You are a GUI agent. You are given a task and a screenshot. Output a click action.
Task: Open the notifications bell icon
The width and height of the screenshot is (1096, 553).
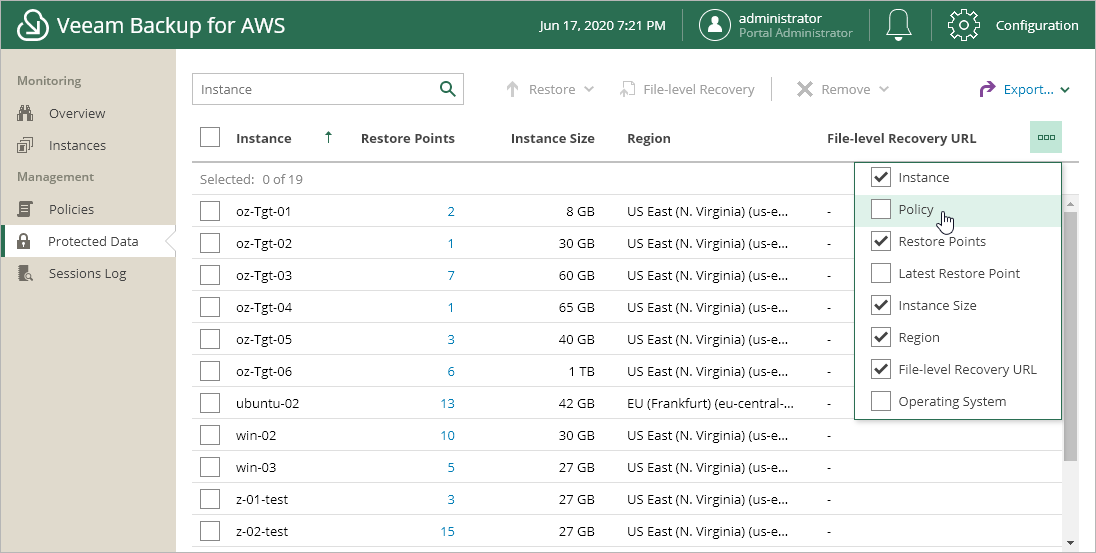pyautogui.click(x=899, y=25)
